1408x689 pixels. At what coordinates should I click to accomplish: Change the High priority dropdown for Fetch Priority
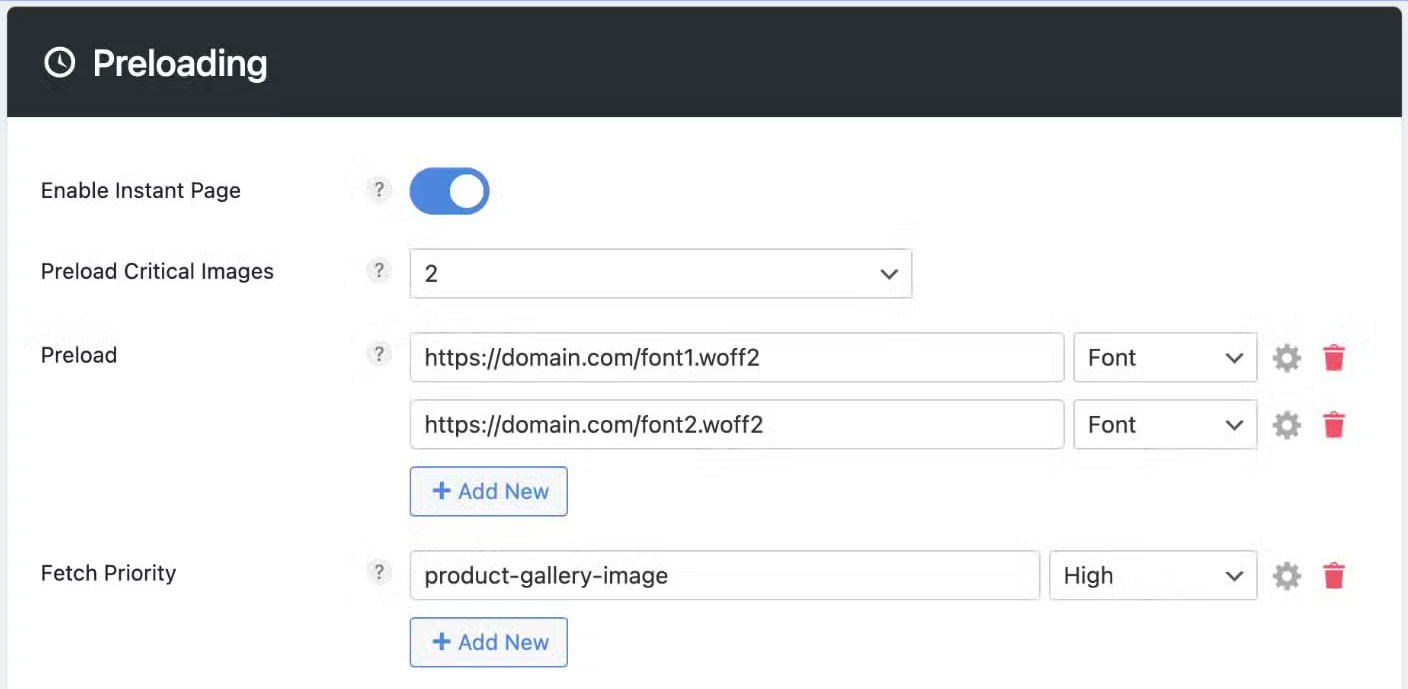coord(1153,575)
